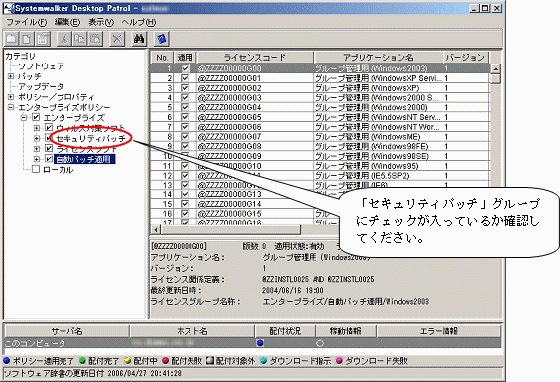Click the scissors cut toolbar icon

65,39
